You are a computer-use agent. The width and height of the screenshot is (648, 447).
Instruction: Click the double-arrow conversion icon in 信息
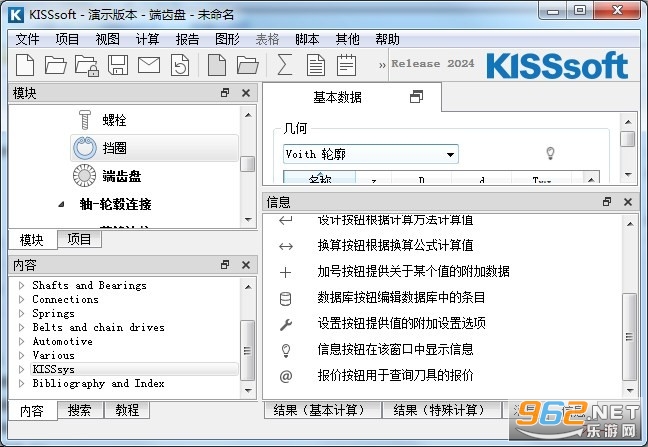[x=286, y=247]
